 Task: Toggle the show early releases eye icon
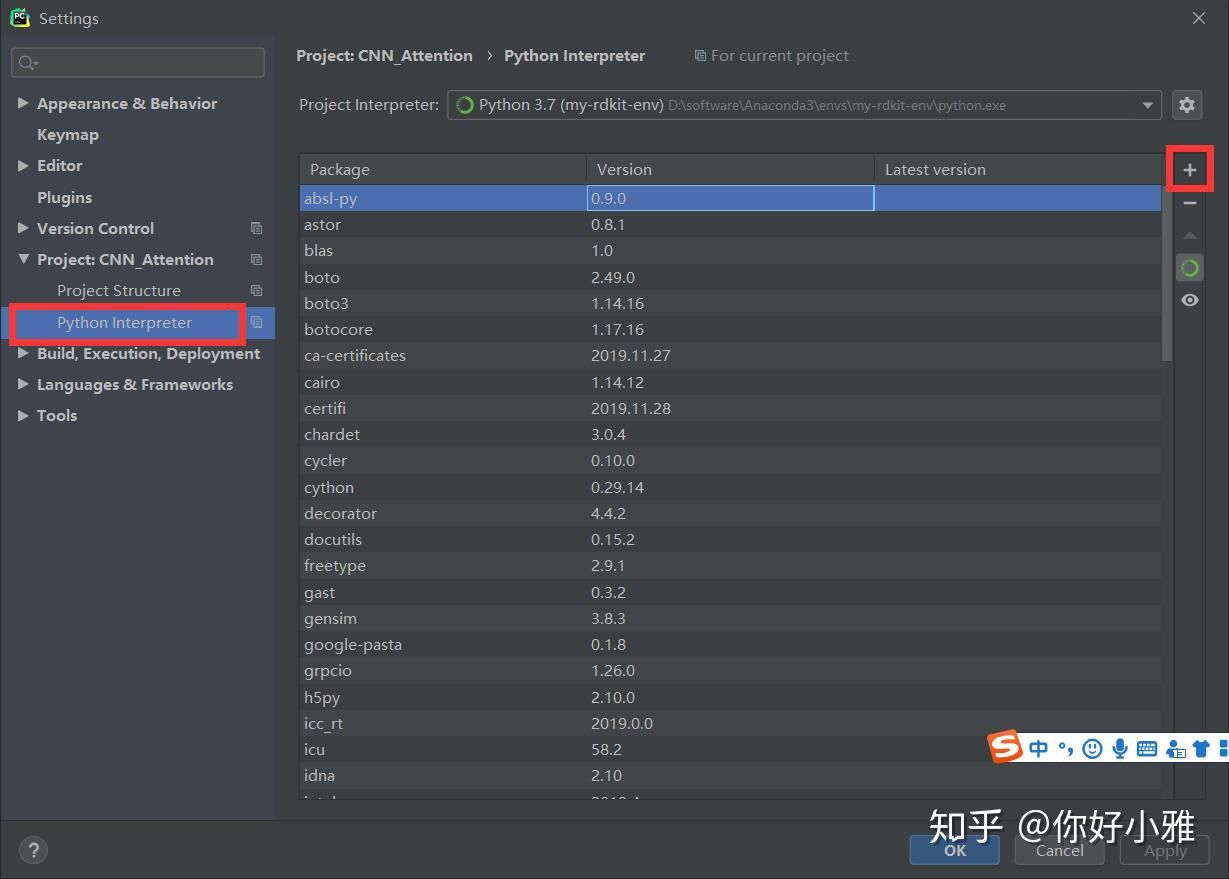[1189, 300]
